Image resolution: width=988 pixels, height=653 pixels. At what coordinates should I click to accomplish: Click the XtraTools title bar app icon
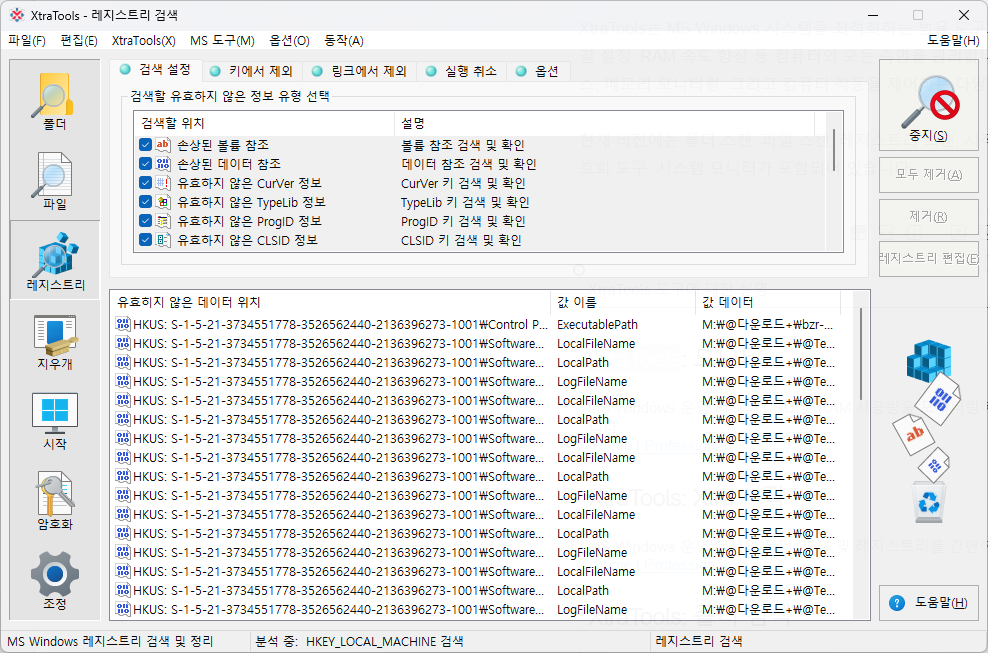point(17,14)
